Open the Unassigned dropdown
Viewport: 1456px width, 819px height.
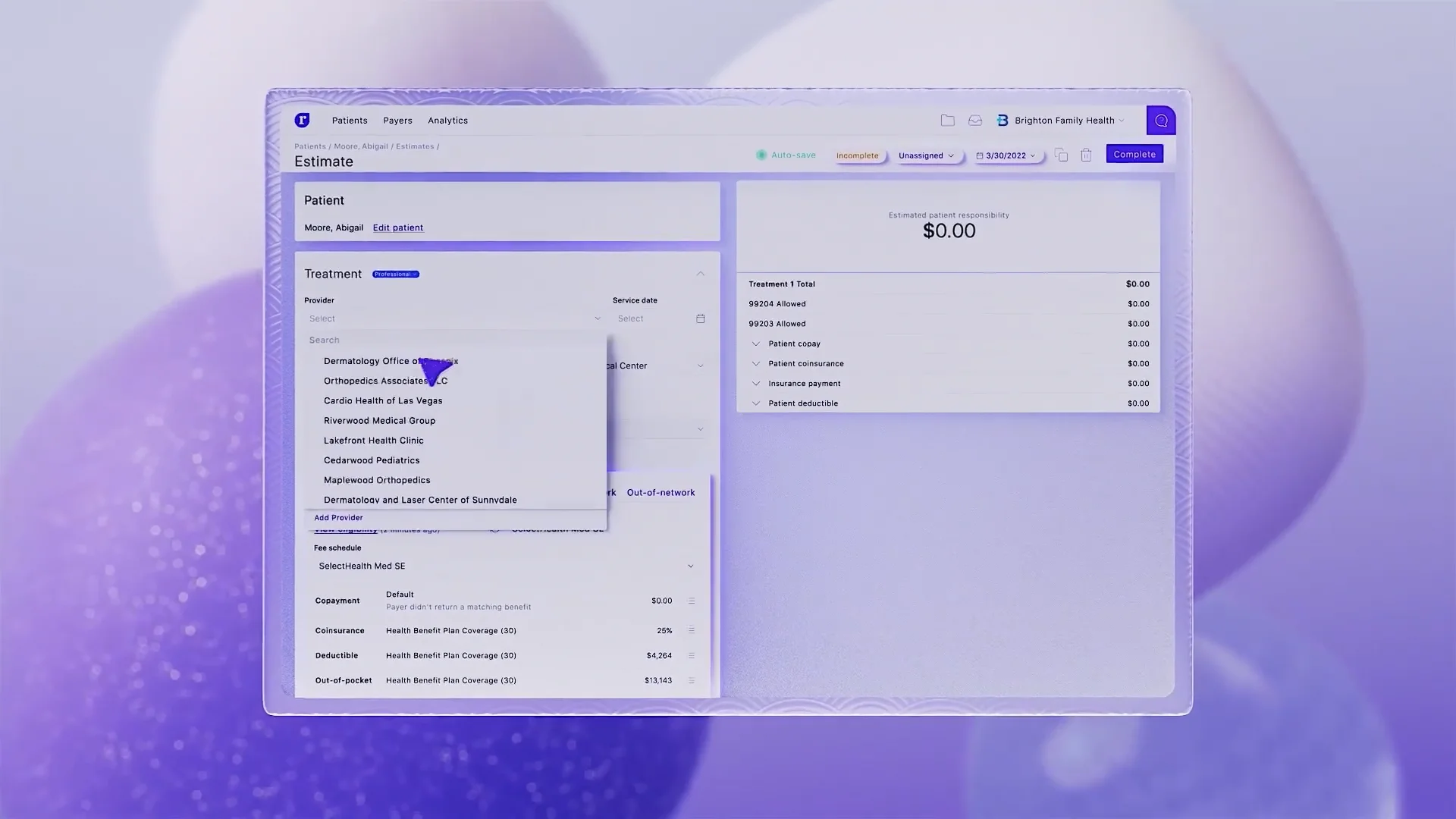[x=925, y=155]
